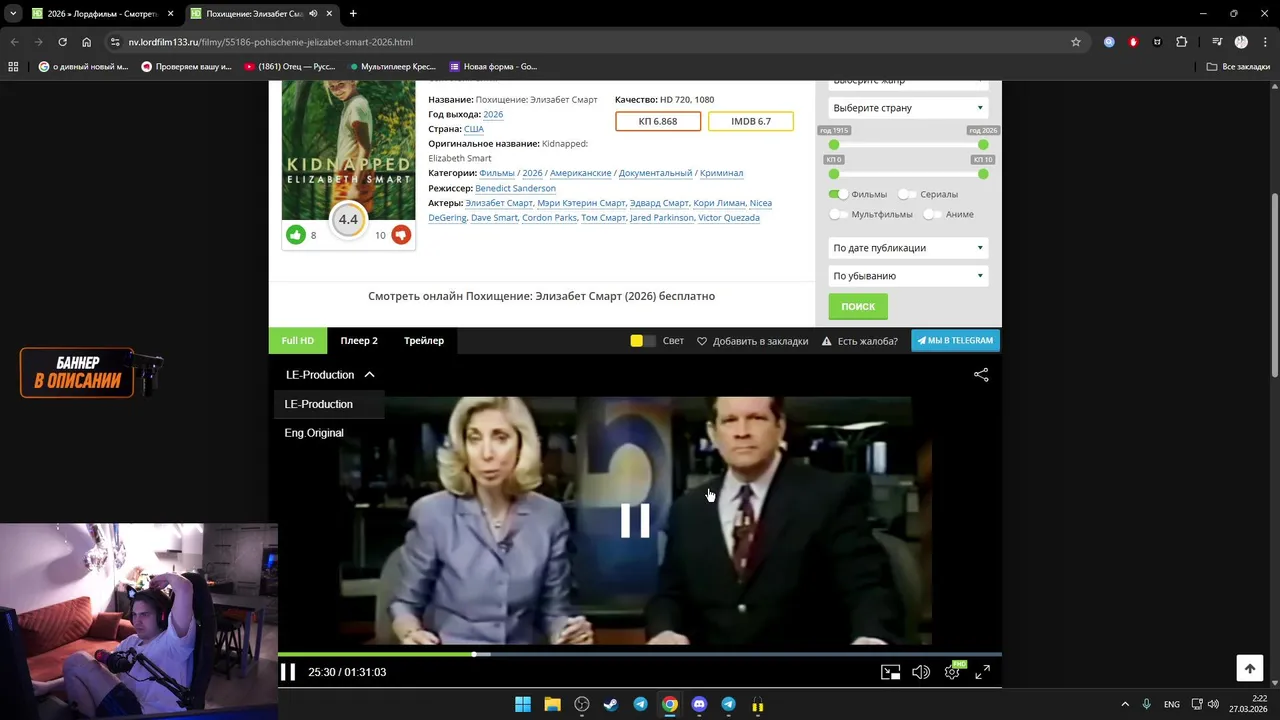The height and width of the screenshot is (720, 1280).
Task: Show hidden system tray icons chevron
Action: pos(1125,704)
